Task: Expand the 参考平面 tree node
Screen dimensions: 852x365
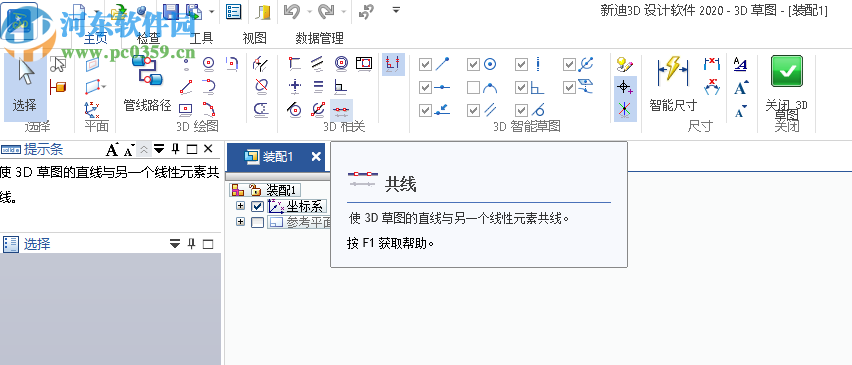Action: pyautogui.click(x=240, y=222)
